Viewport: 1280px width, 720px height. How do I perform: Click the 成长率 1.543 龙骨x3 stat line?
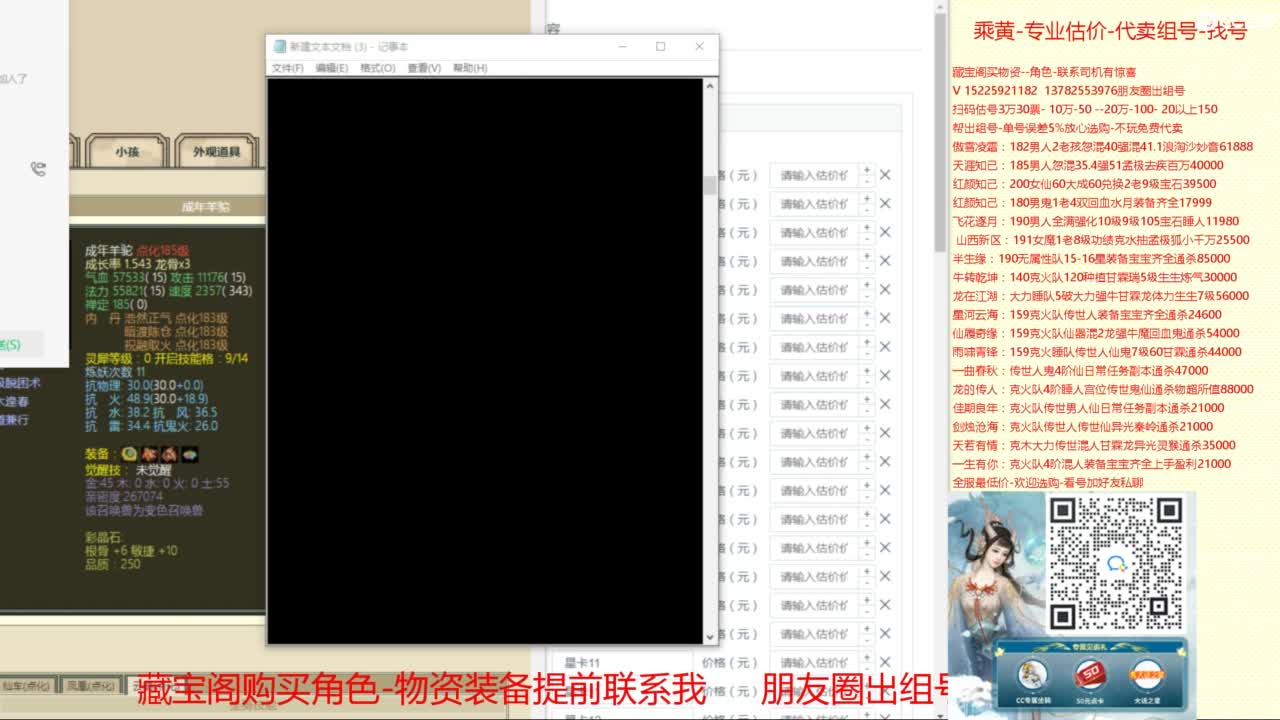[x=138, y=264]
